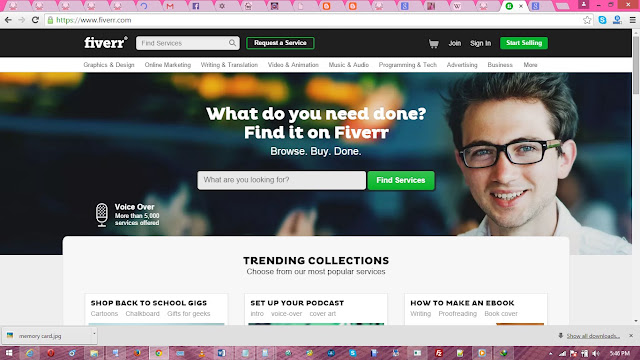Click Show all downloads link

(x=593, y=336)
